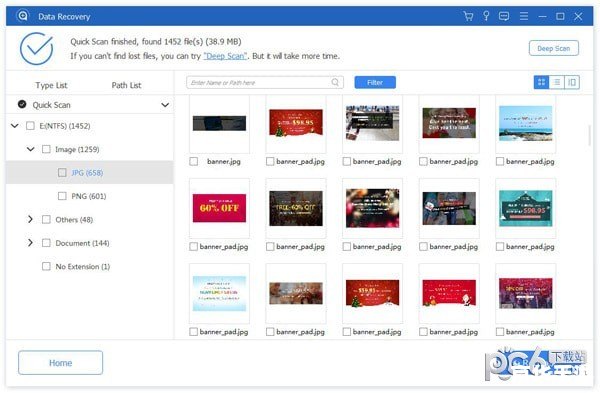Switch to content preview view
600x393 pixels.
click(572, 82)
